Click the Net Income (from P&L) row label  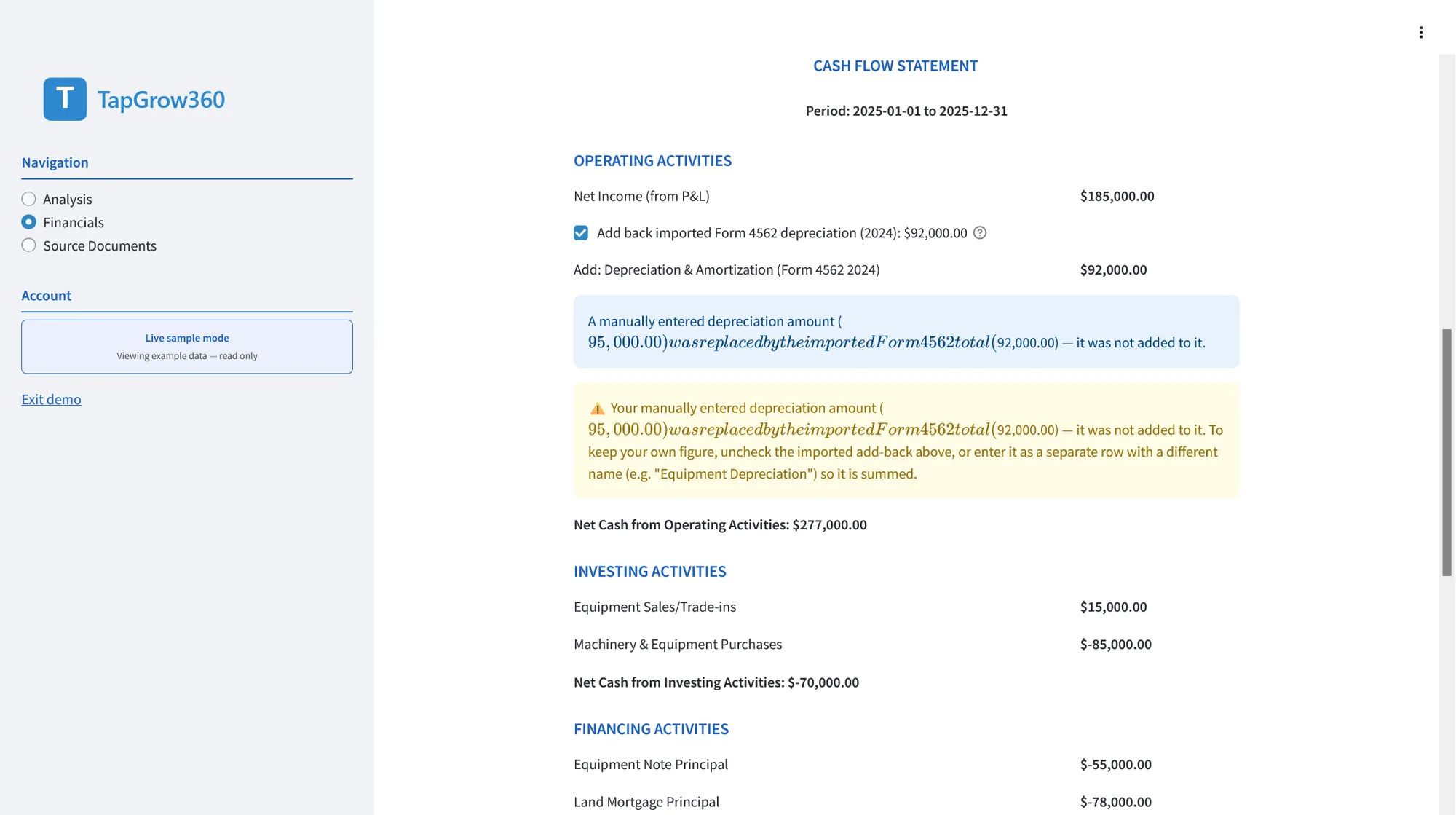[641, 196]
